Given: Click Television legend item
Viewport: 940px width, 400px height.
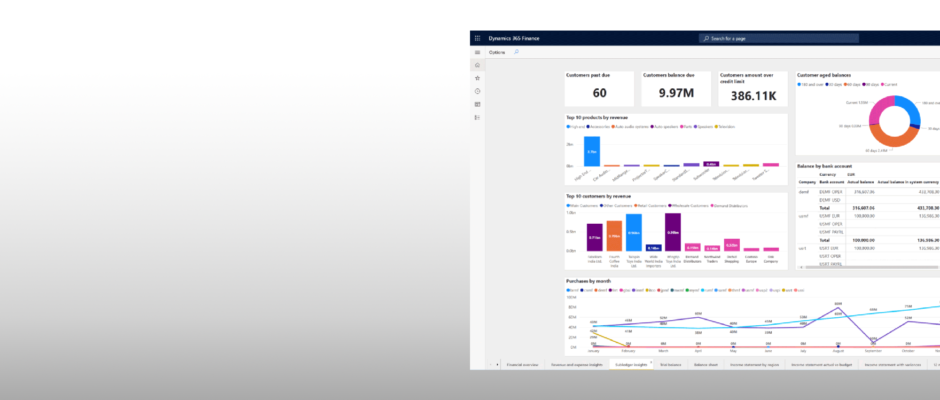Looking at the screenshot, I should (725, 127).
